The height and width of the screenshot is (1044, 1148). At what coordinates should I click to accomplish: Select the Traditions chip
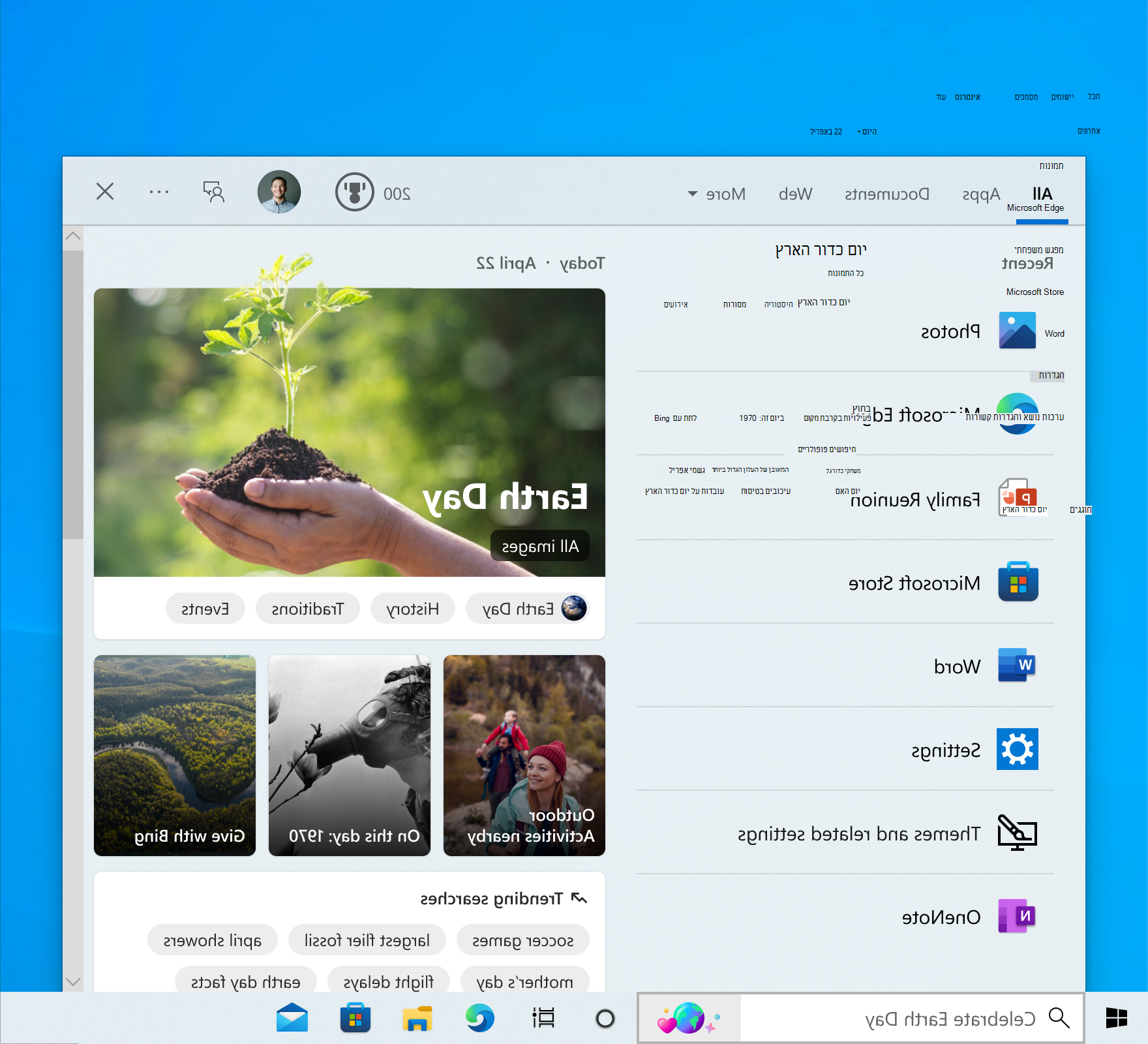(308, 609)
